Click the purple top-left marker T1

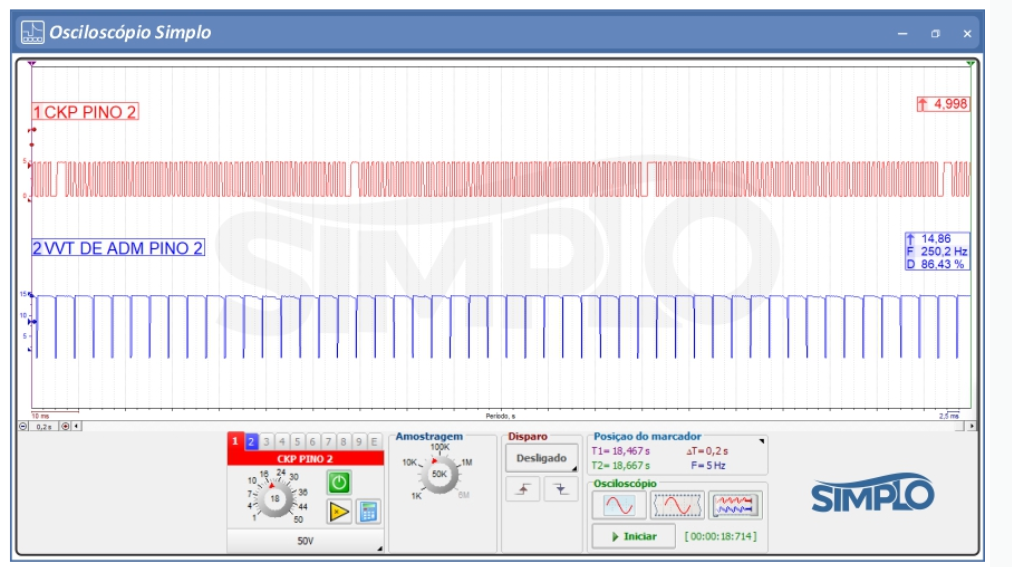coord(32,63)
